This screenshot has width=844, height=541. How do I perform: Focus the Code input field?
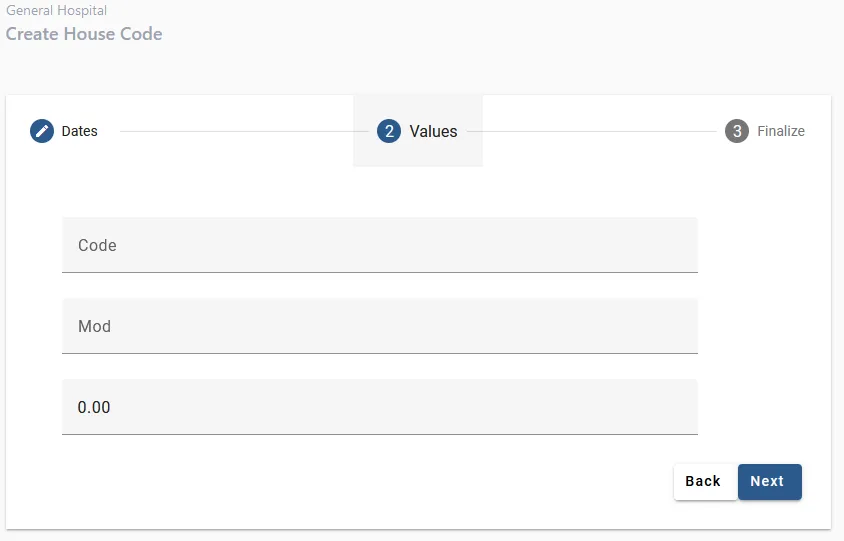click(x=380, y=245)
